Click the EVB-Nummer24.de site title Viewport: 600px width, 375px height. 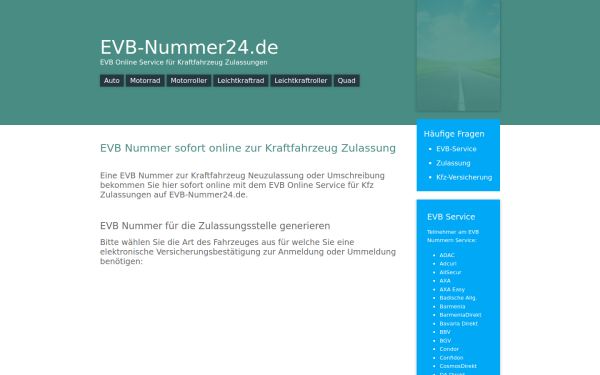coord(189,47)
